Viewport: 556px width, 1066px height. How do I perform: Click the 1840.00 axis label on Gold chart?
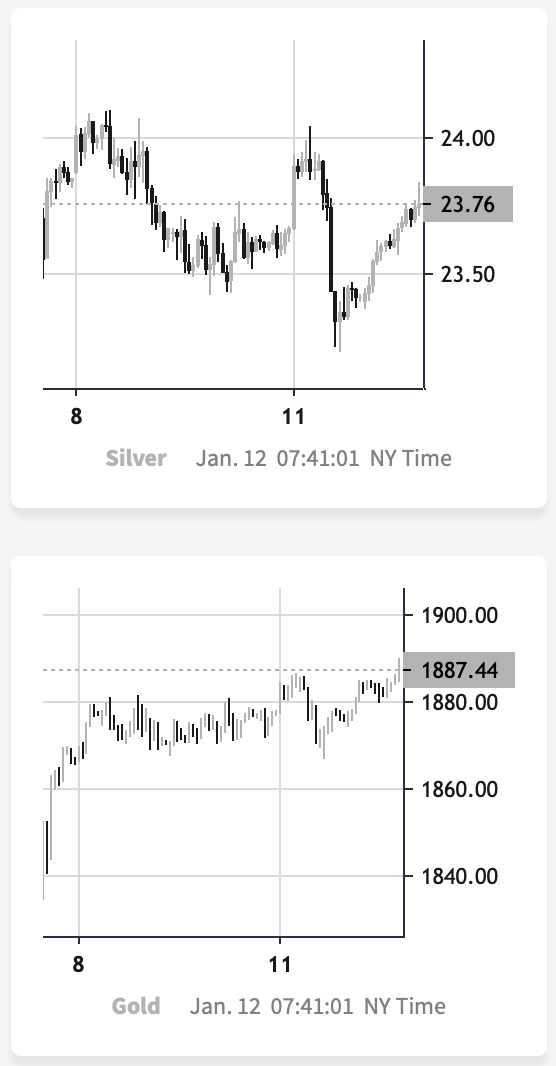point(459,876)
